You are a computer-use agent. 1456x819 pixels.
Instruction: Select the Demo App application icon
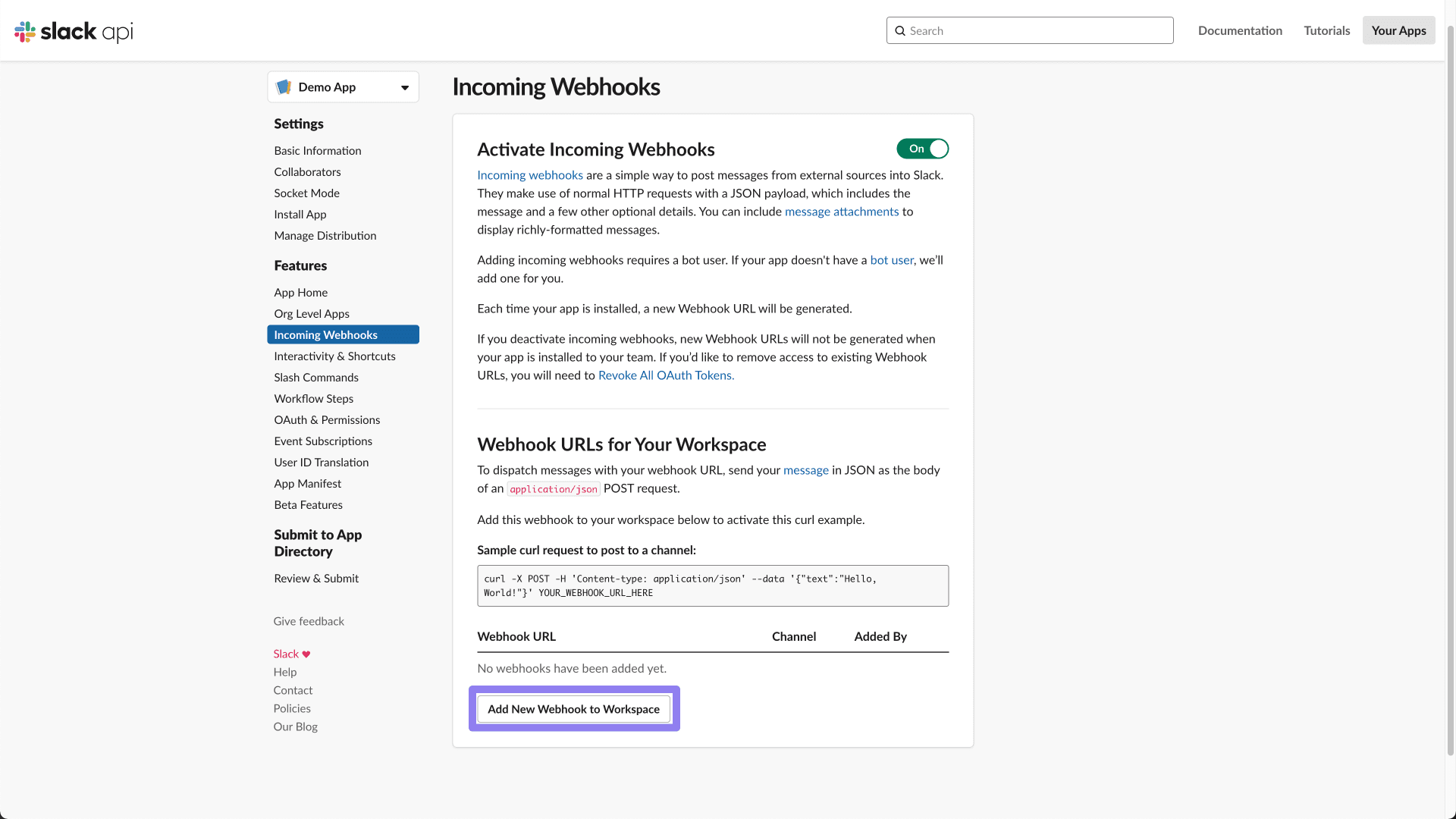(x=284, y=86)
